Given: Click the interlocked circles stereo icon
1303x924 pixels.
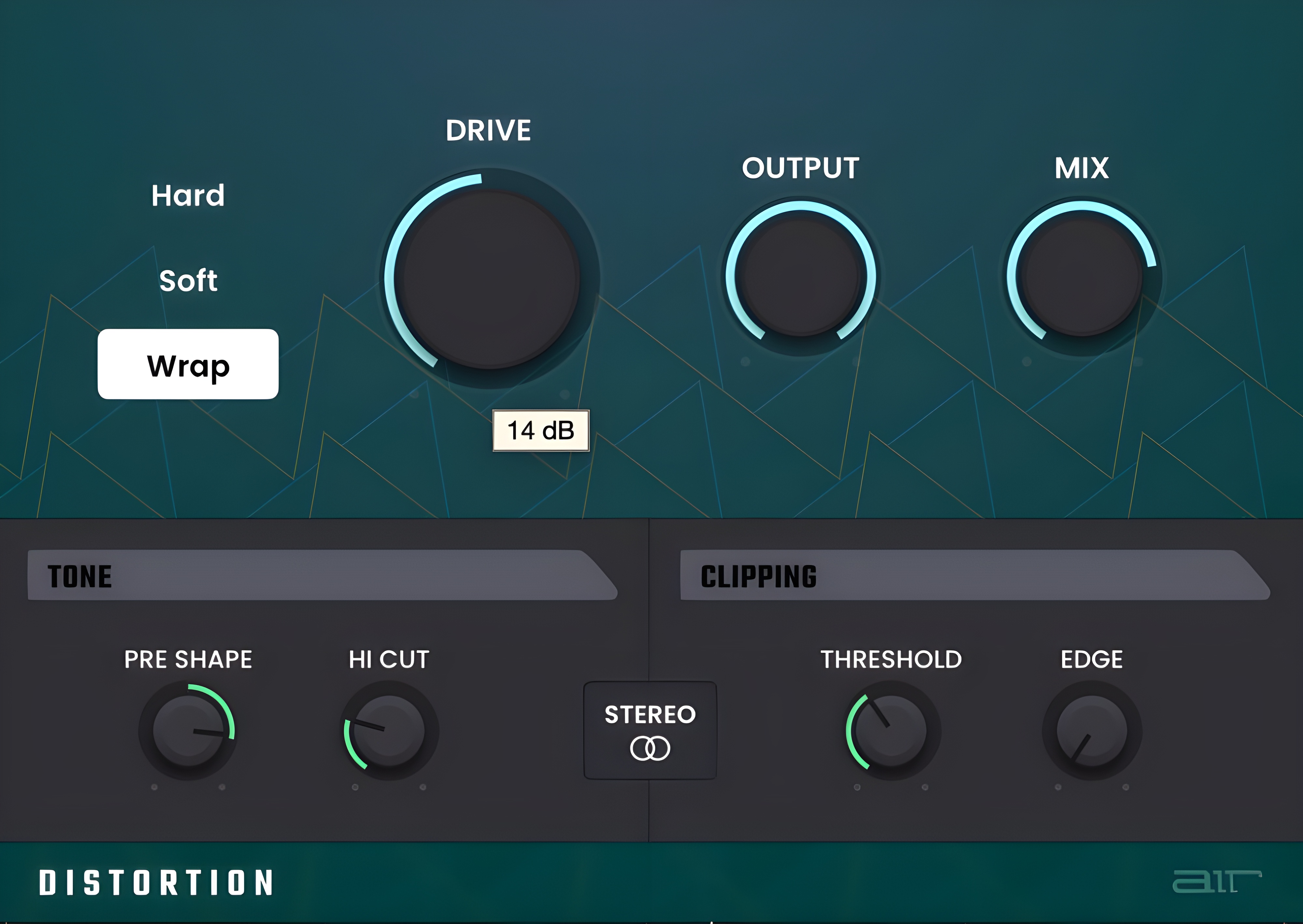Looking at the screenshot, I should 650,748.
